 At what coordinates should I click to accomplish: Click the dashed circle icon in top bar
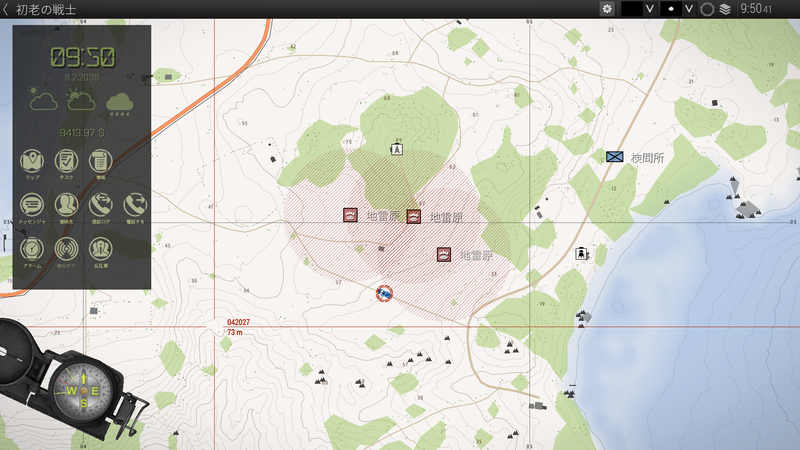(707, 9)
